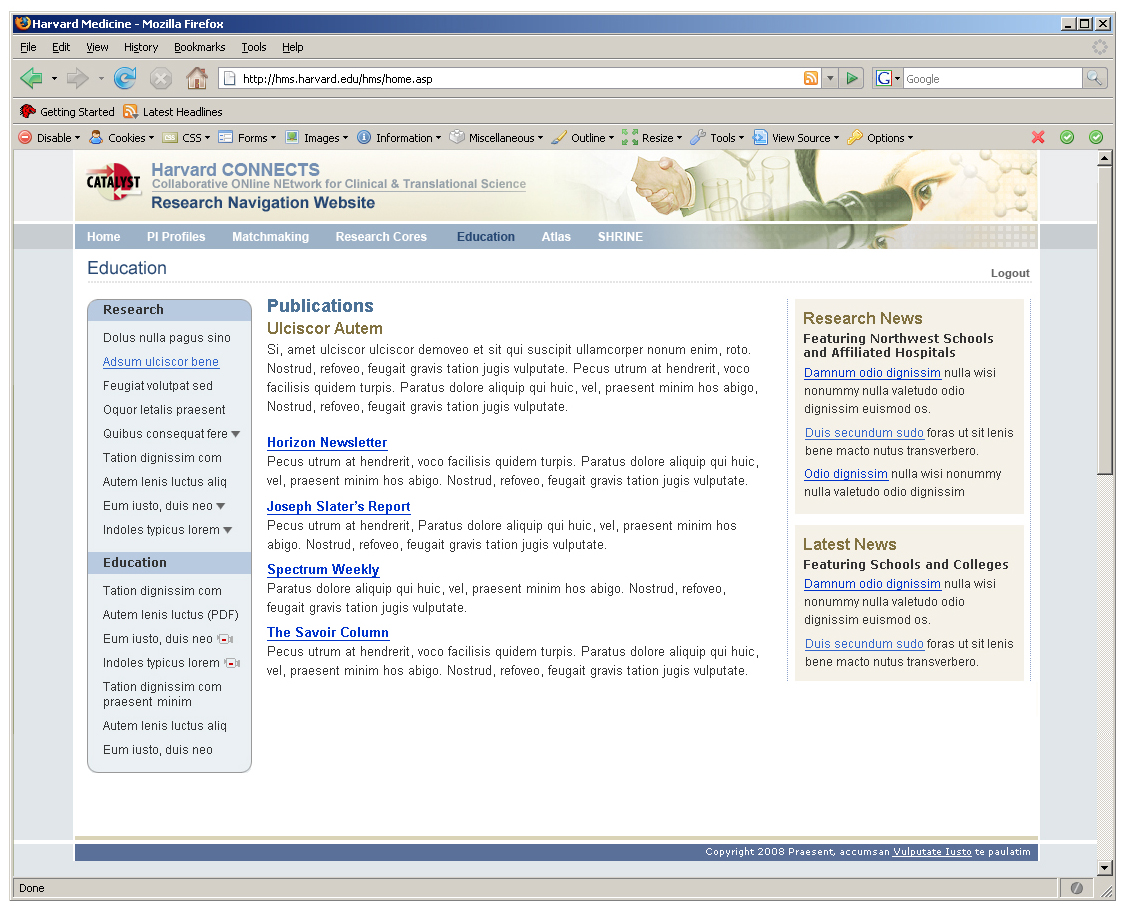Click the Stop loading icon

161,78
